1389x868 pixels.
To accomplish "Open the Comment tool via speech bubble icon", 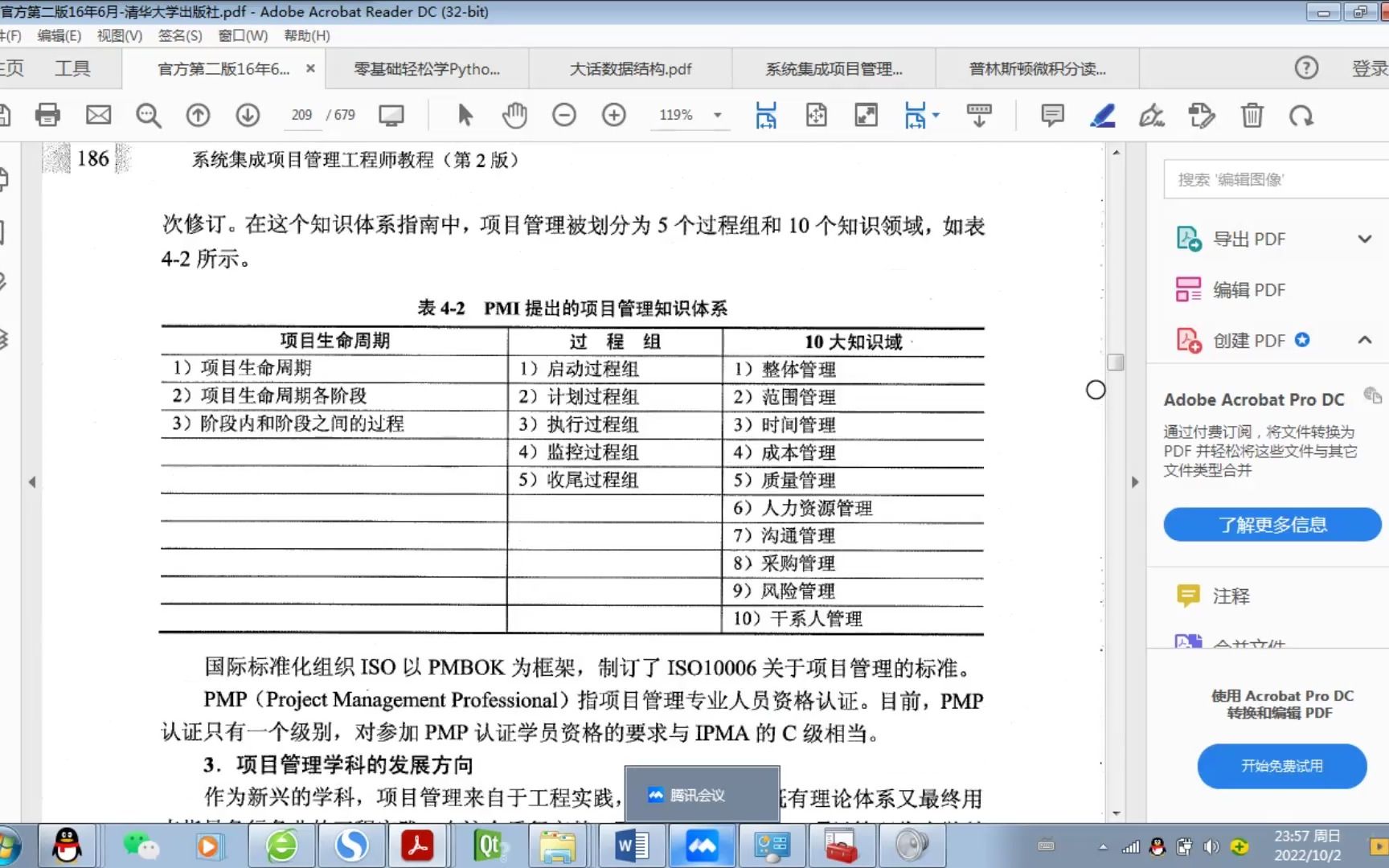I will (x=1051, y=115).
